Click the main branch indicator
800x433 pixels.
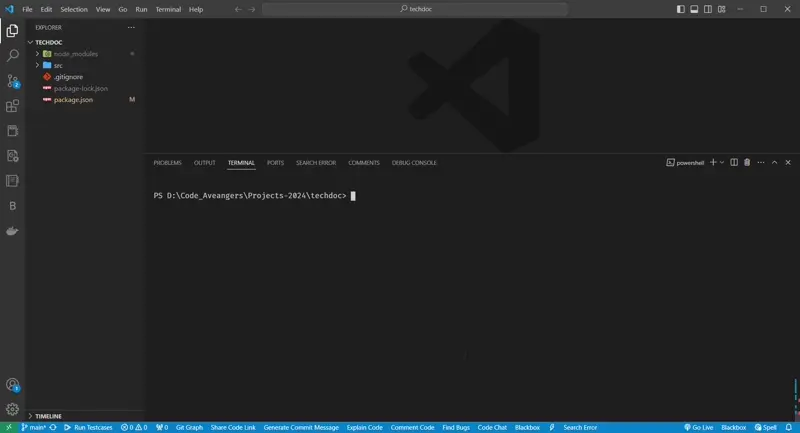click(x=33, y=427)
